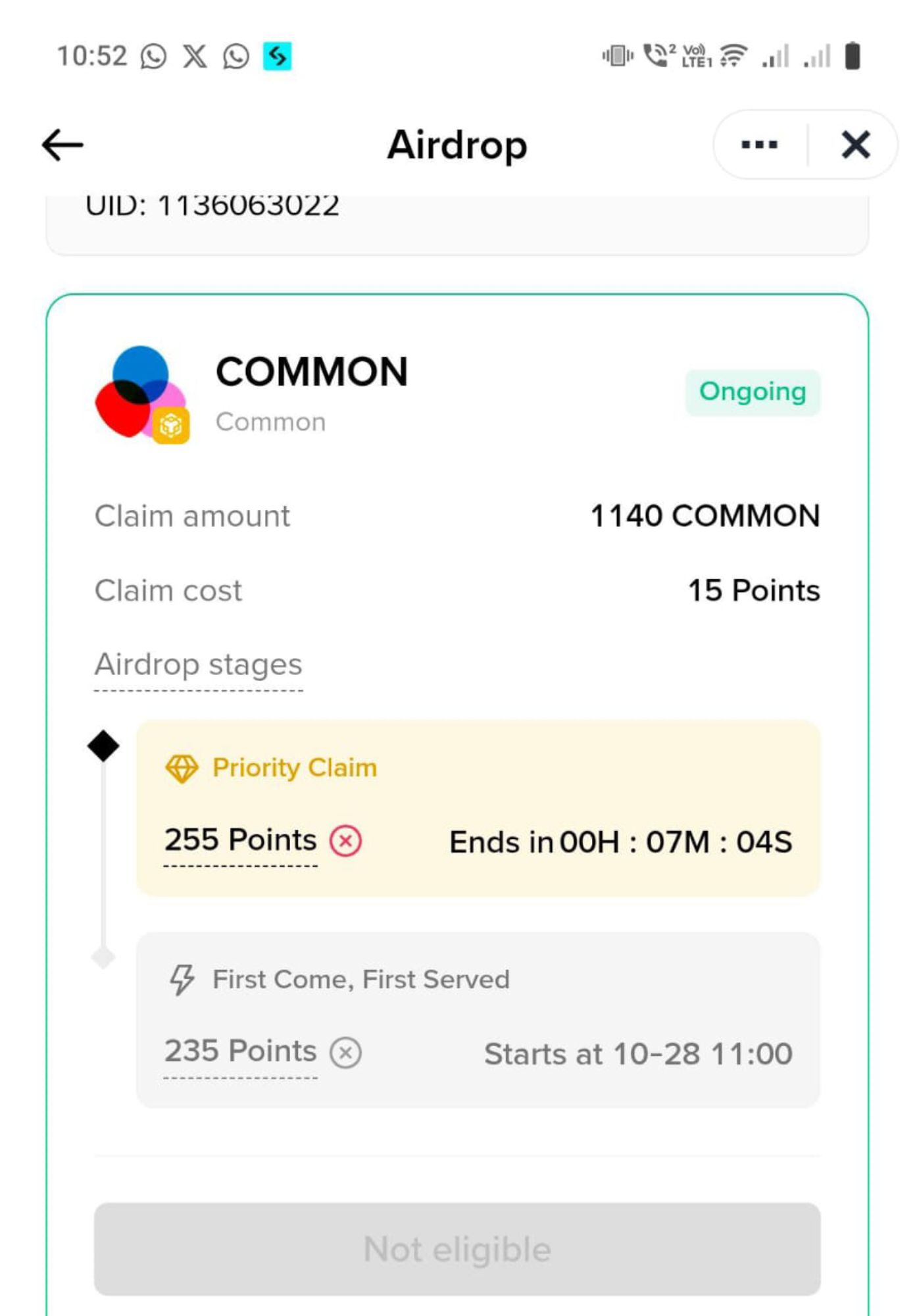The width and height of the screenshot is (915, 1316).
Task: Open the Airdrop stages explanation link
Action: click(198, 665)
